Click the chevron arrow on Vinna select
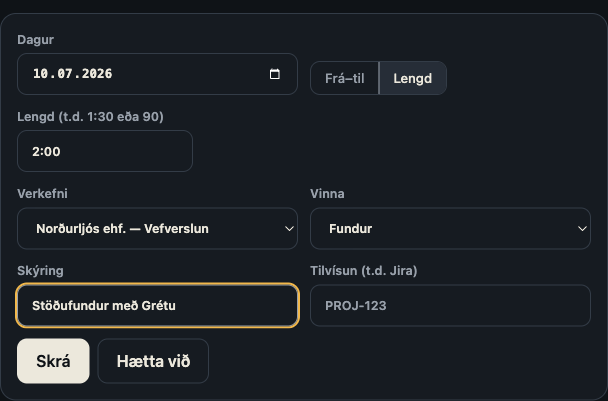This screenshot has height=401, width=608. pyautogui.click(x=582, y=229)
